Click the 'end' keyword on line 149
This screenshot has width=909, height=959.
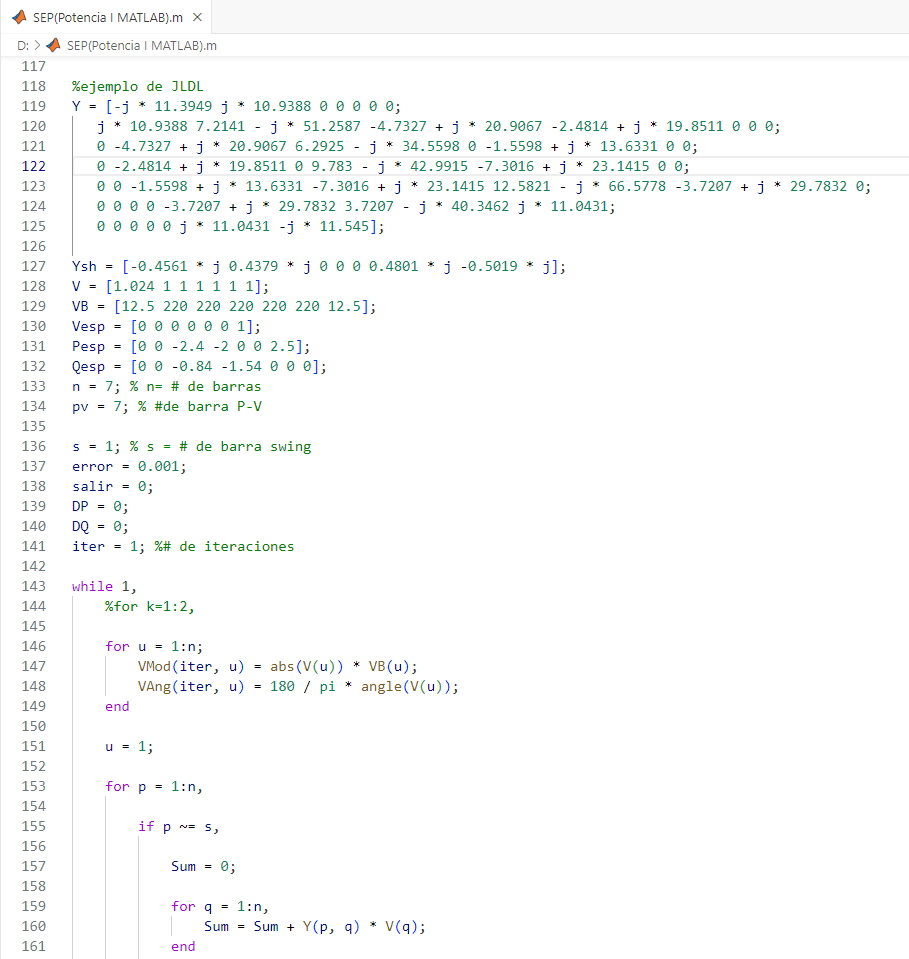point(117,706)
